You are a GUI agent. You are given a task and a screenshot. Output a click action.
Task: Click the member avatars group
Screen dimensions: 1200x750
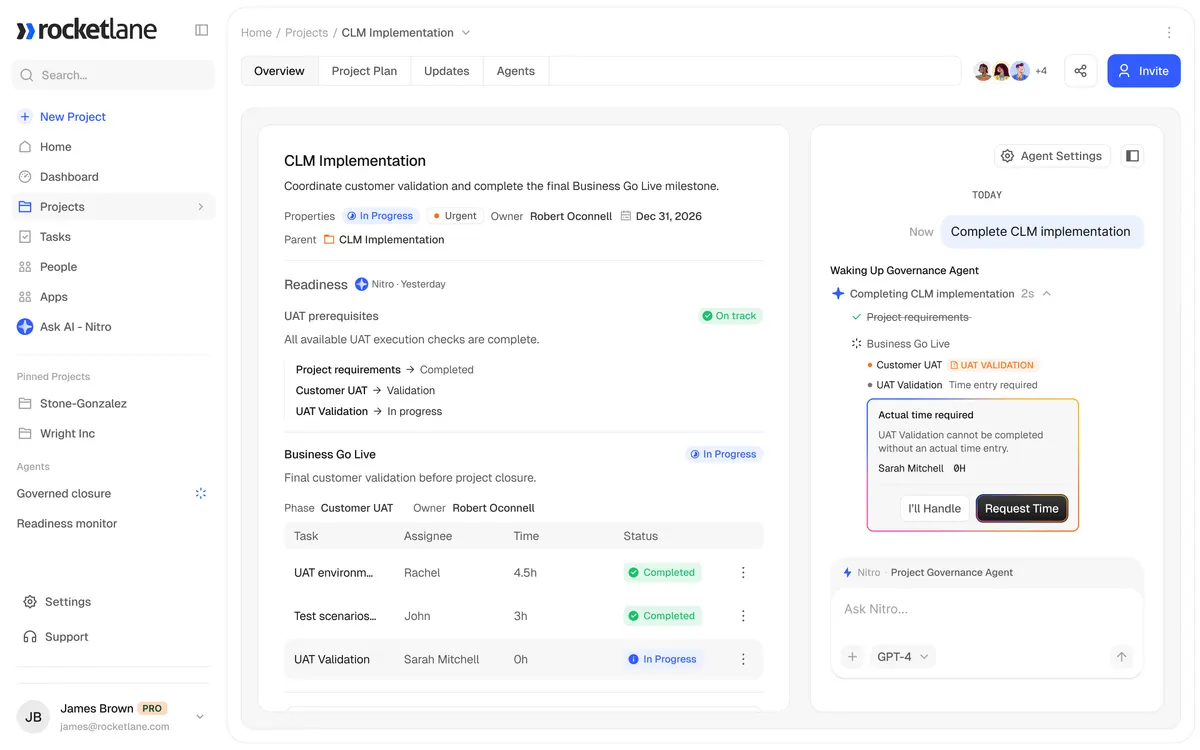point(1001,71)
